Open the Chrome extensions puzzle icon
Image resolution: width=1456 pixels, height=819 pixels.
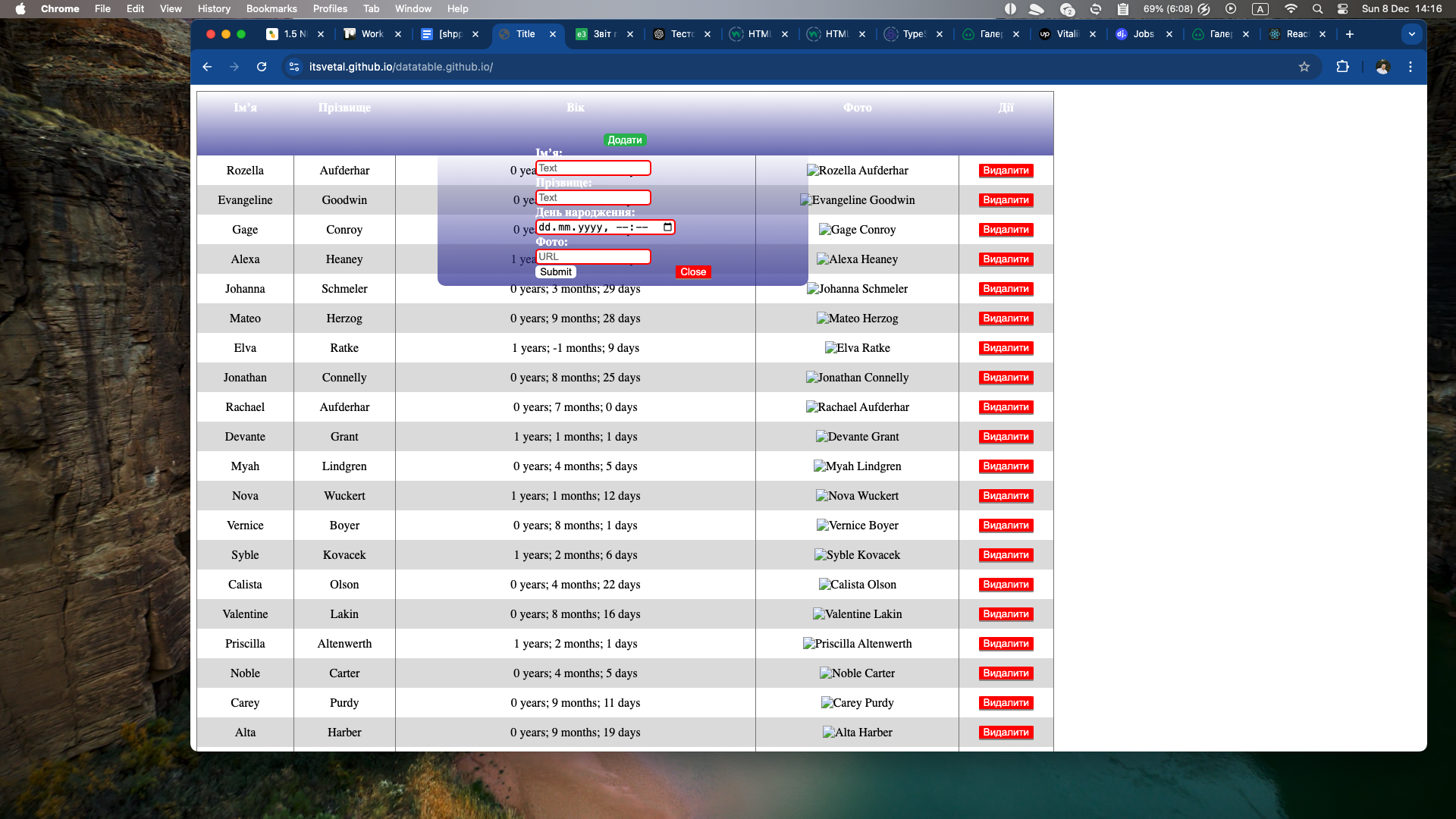pyautogui.click(x=1342, y=67)
